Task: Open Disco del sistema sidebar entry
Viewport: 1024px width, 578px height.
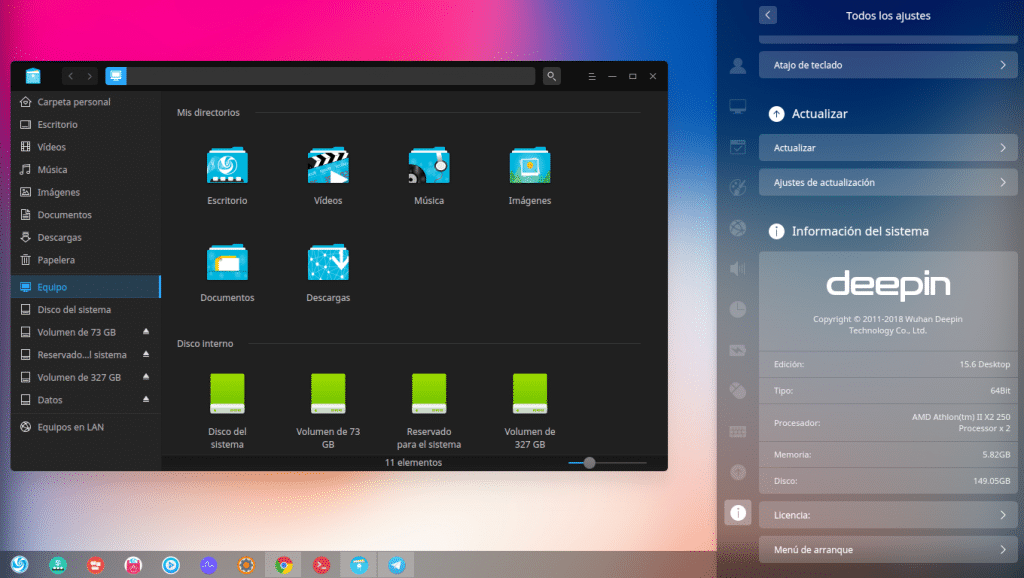Action: click(x=86, y=310)
